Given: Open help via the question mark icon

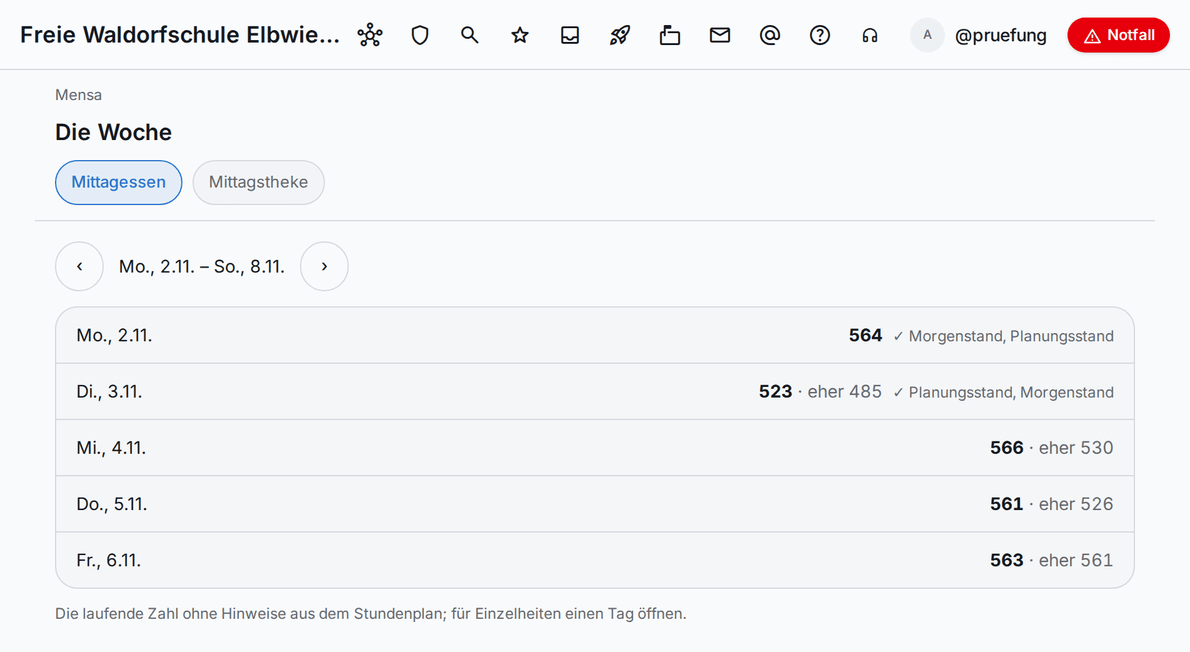Looking at the screenshot, I should click(820, 35).
